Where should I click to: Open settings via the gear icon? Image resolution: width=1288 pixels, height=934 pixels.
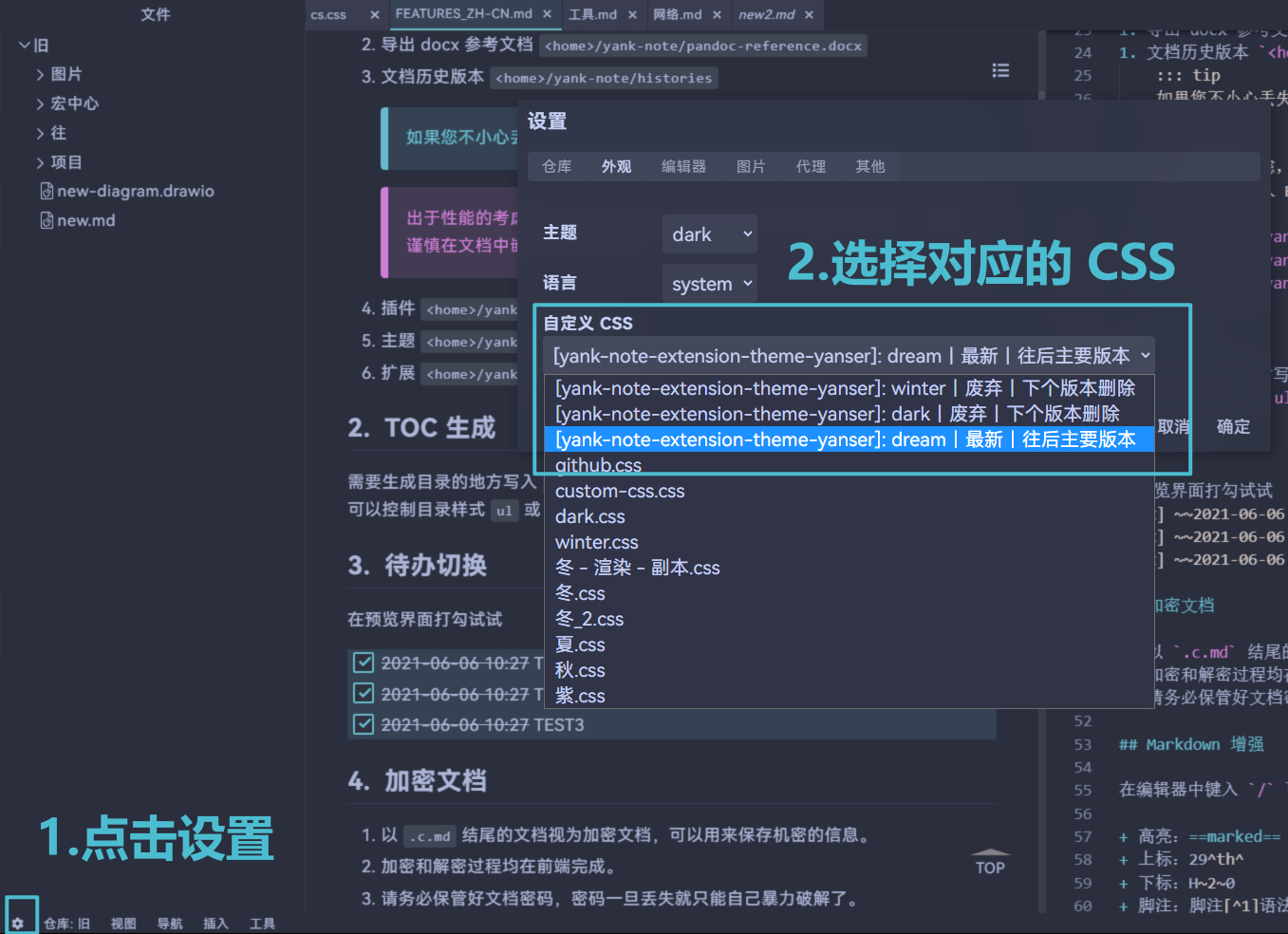coord(17,923)
